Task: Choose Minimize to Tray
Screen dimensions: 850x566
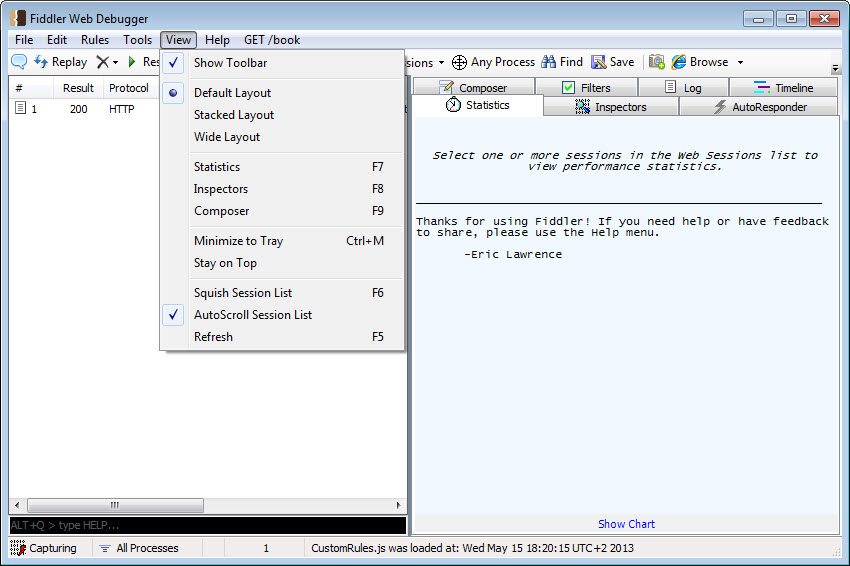Action: 287,241
